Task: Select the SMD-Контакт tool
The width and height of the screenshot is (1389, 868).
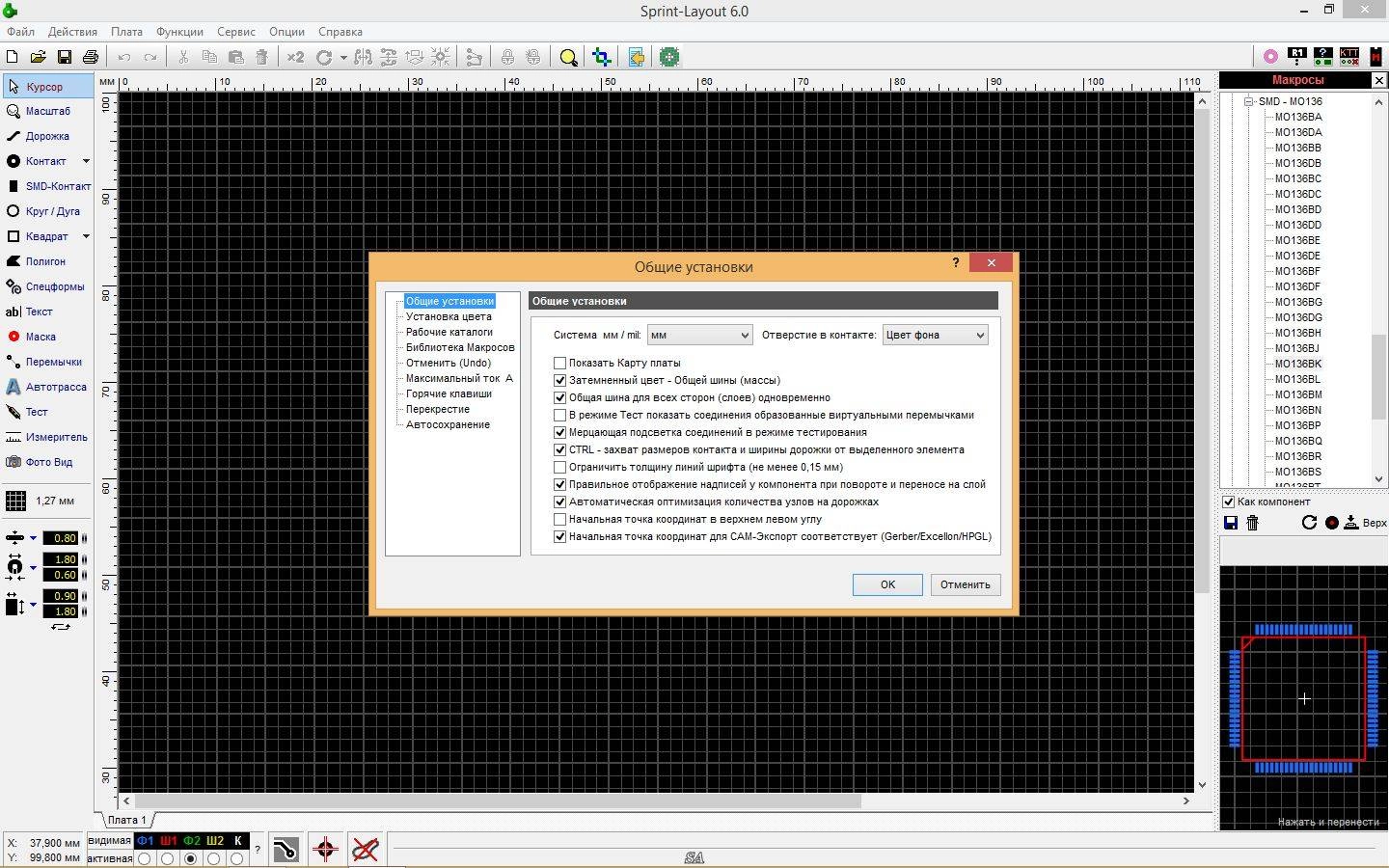Action: pyautogui.click(x=47, y=186)
